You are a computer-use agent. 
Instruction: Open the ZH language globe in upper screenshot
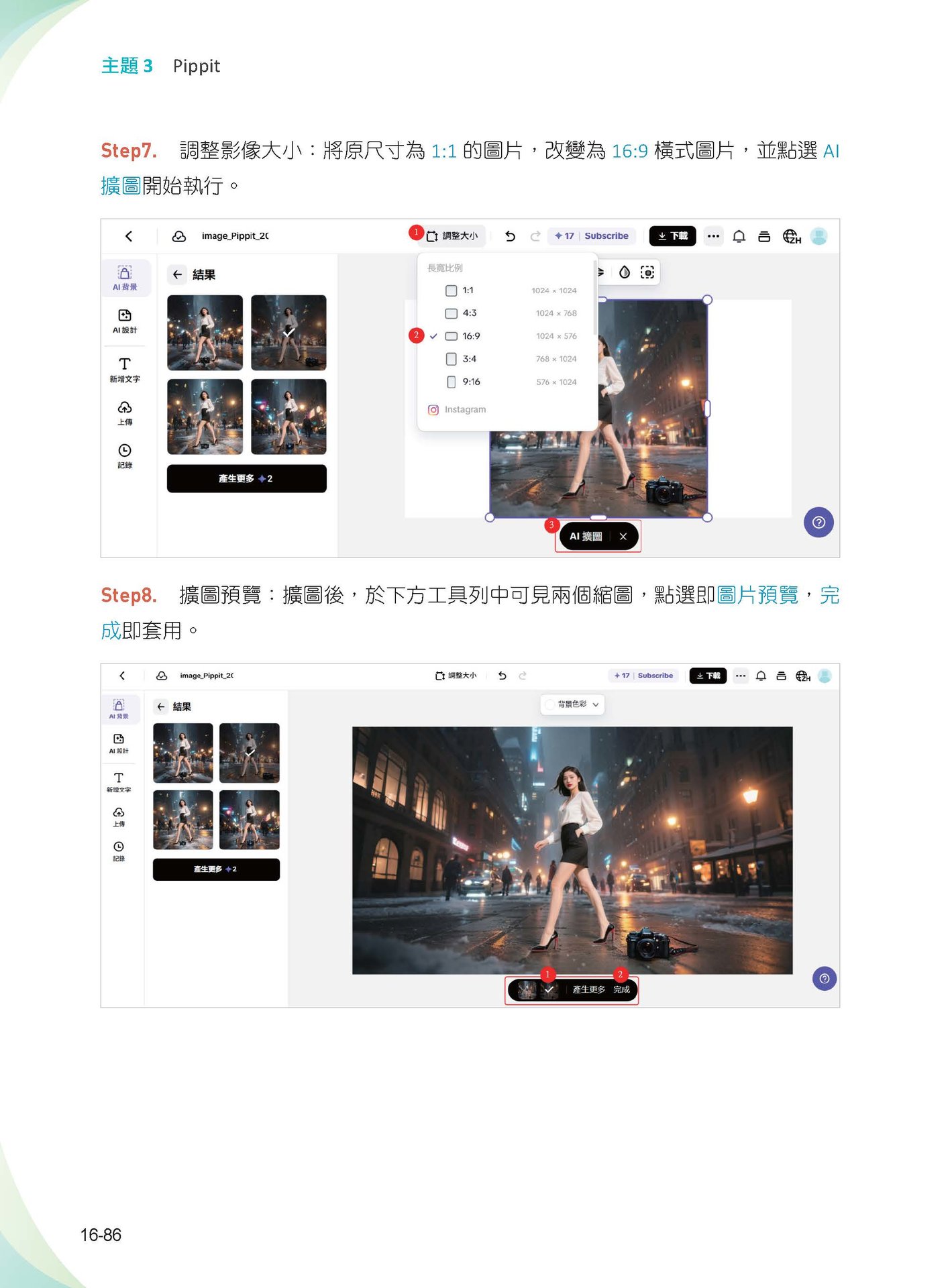792,237
